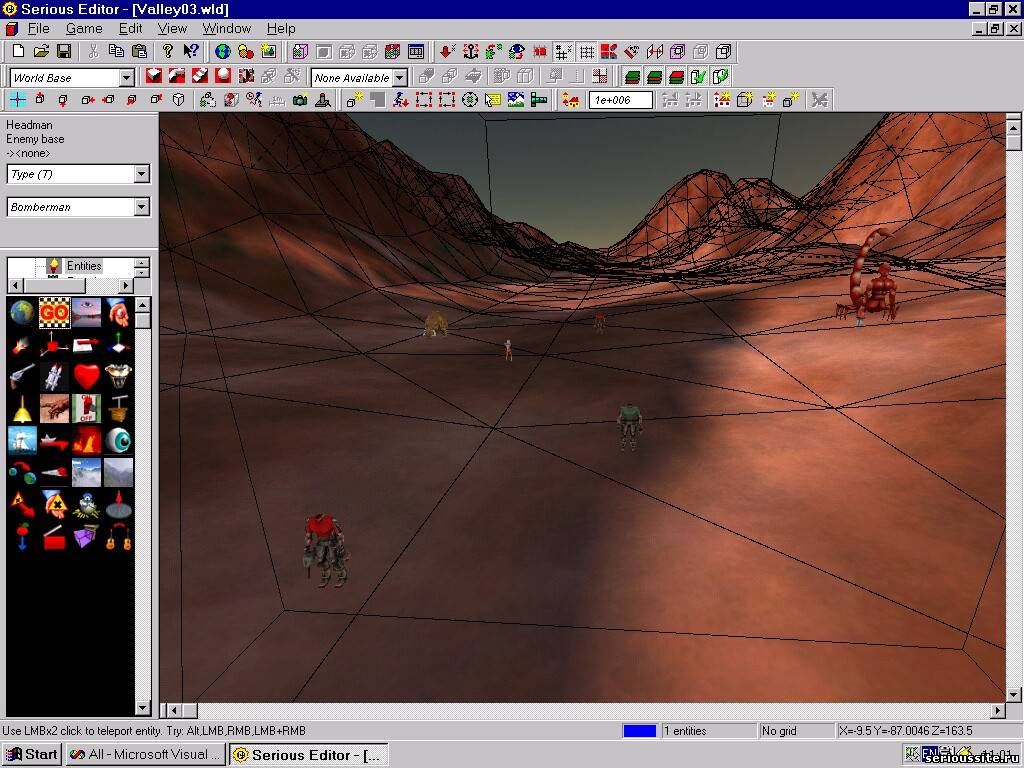Image resolution: width=1024 pixels, height=768 pixels.
Task: Open the Edit menu
Action: [x=130, y=28]
